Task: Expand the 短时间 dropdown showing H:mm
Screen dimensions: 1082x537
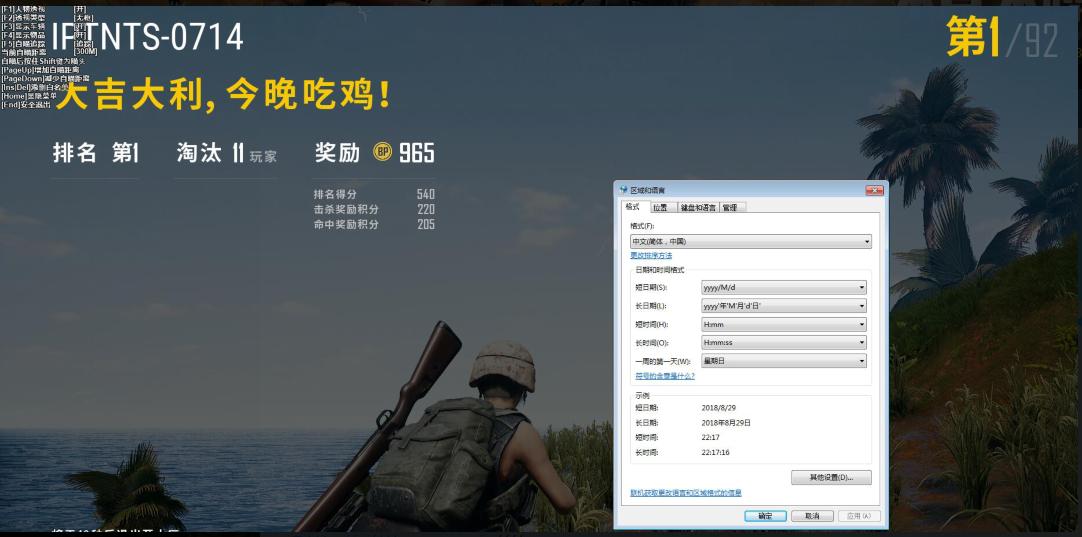Action: coord(784,324)
